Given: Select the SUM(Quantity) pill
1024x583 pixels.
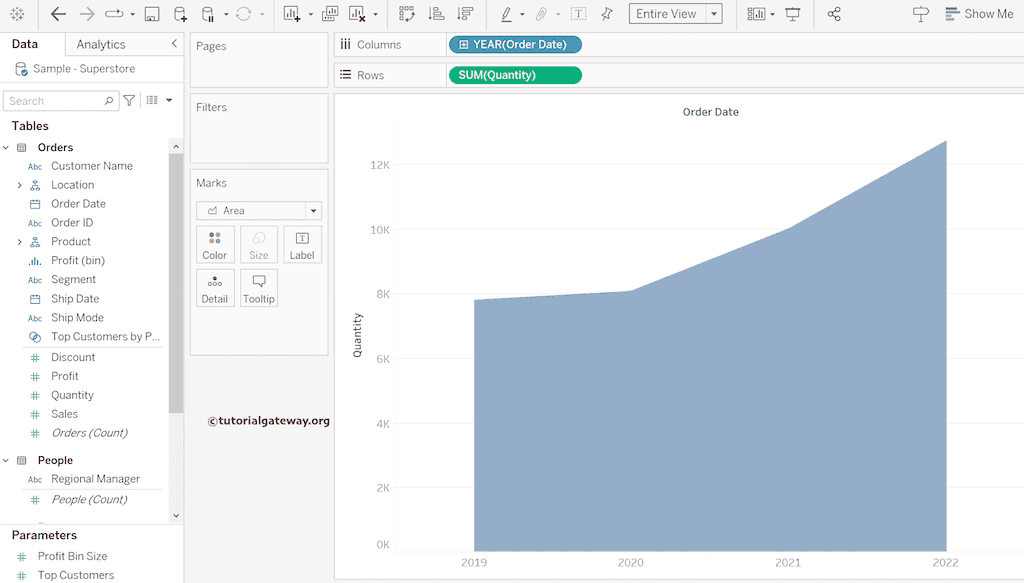Looking at the screenshot, I should coord(515,75).
